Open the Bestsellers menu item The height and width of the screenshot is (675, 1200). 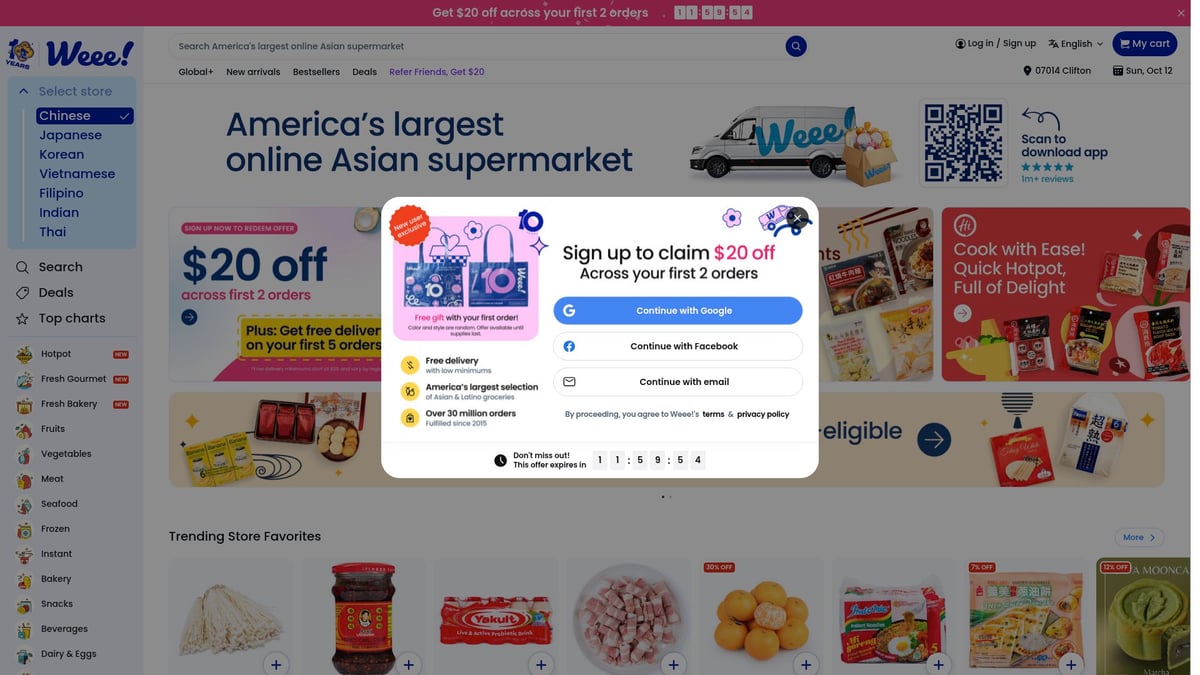point(316,72)
